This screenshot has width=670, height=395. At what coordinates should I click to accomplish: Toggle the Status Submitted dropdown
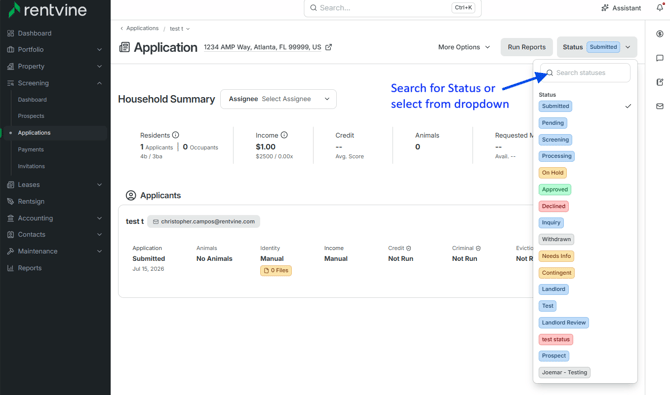coord(597,47)
